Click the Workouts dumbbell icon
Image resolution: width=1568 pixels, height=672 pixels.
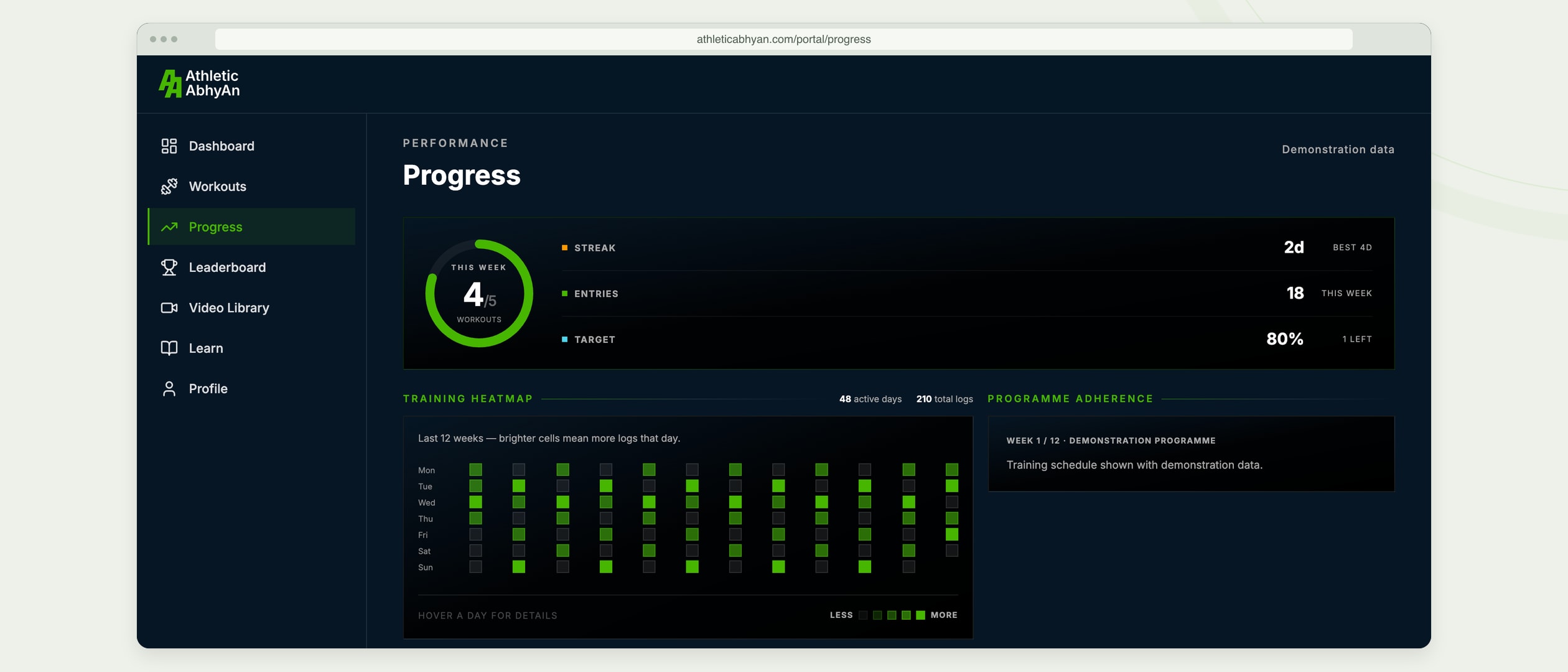click(x=169, y=187)
